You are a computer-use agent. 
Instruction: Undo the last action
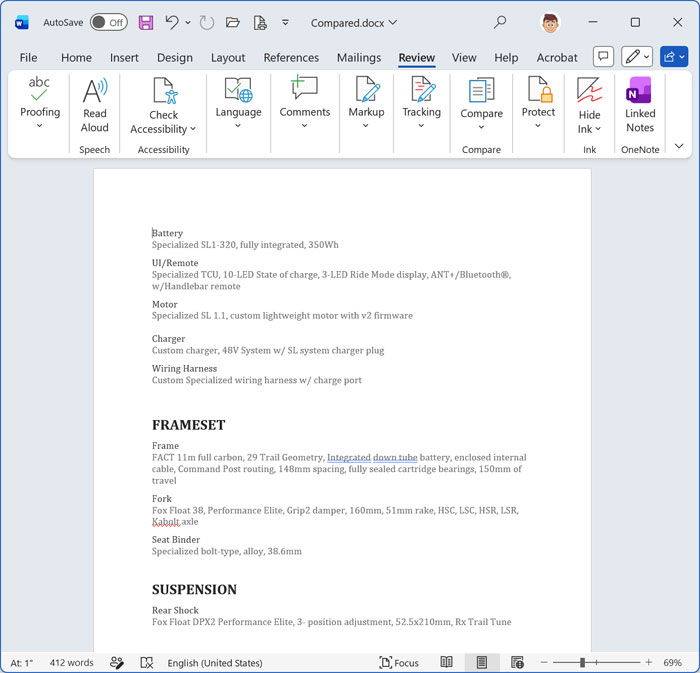[x=172, y=22]
